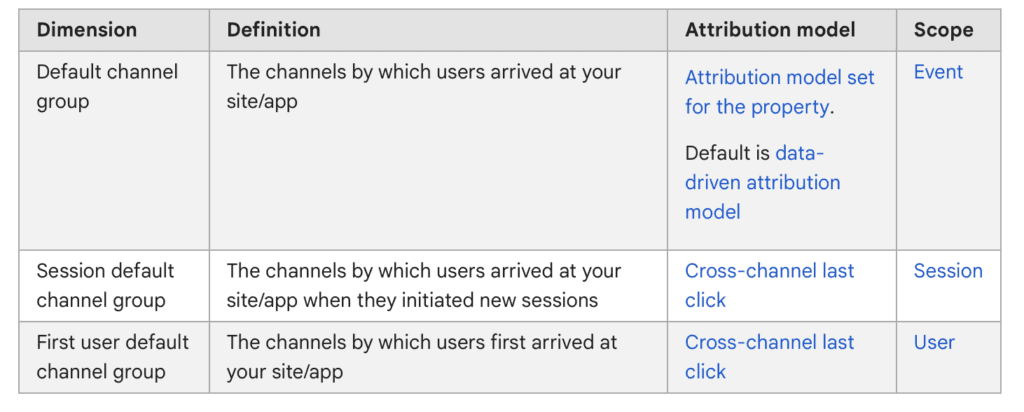Select the 'Default channel group' dimension cell

[x=107, y=87]
